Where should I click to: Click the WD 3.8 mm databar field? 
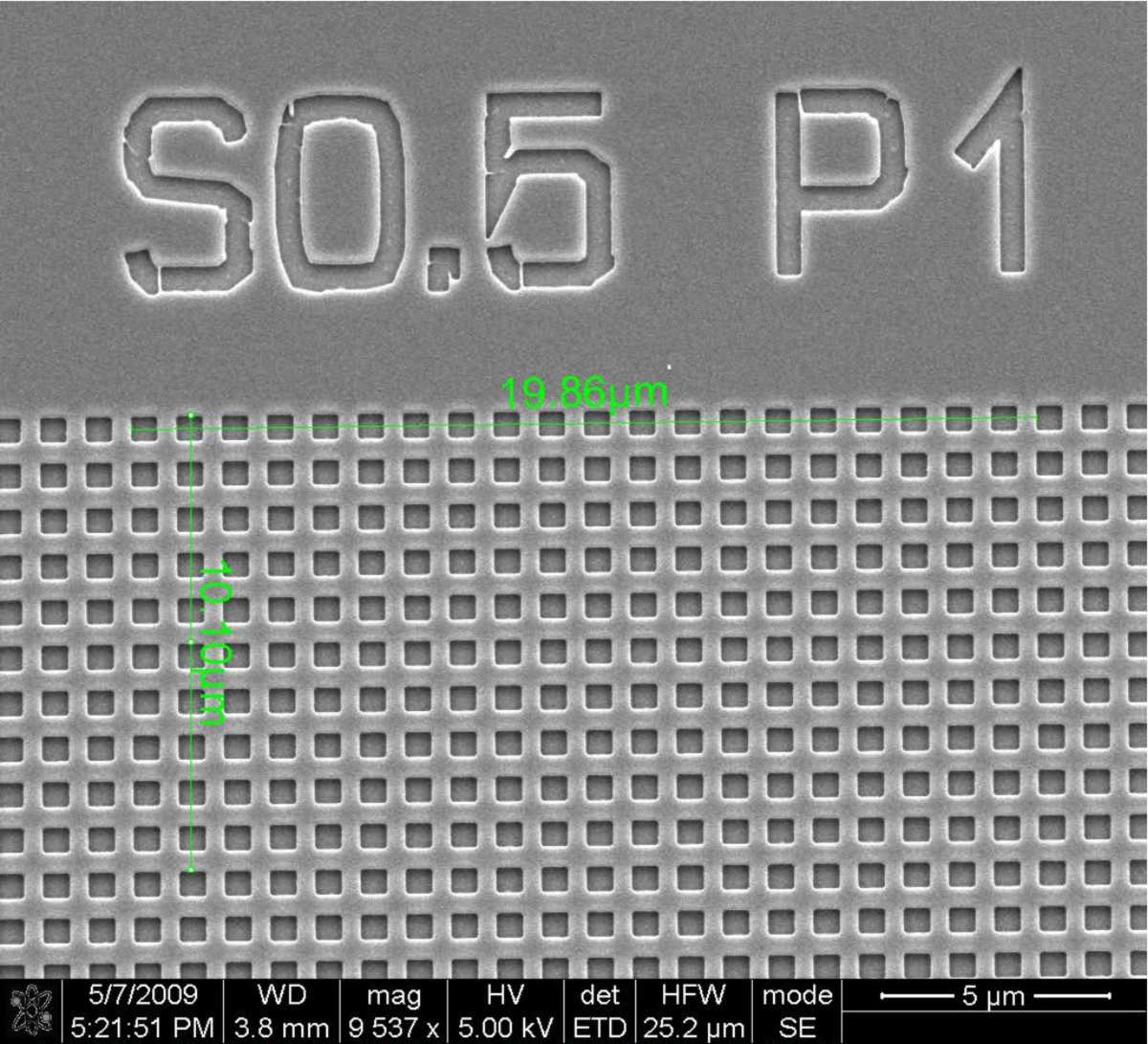[x=283, y=1011]
